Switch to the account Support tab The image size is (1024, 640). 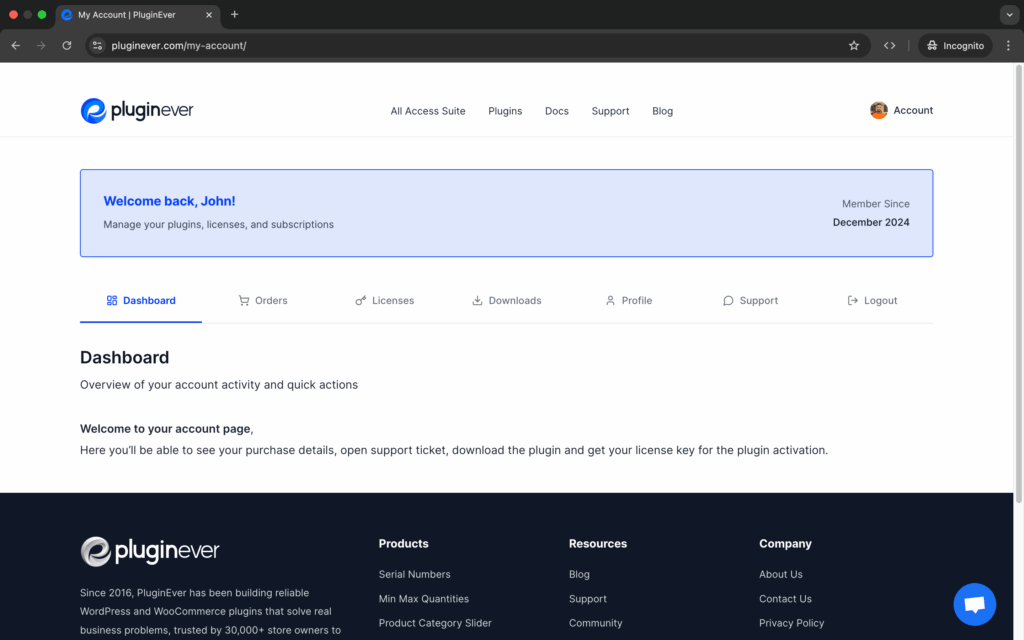tap(750, 300)
